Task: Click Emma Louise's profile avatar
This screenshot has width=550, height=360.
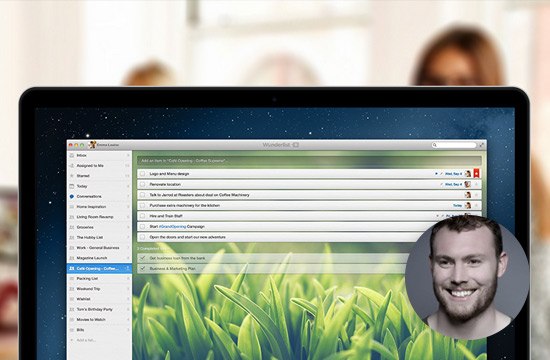Action: (93, 145)
